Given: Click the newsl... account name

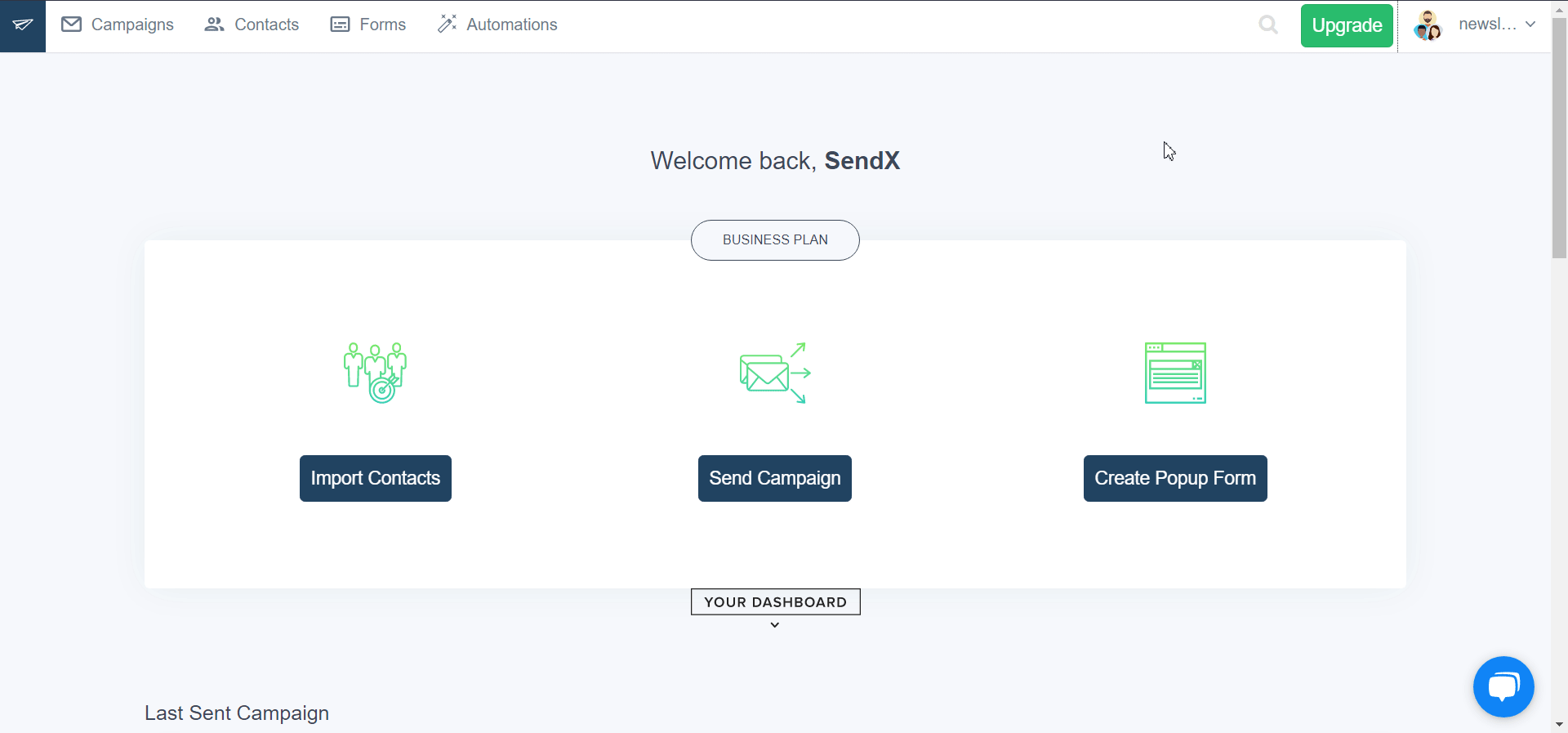Looking at the screenshot, I should click(1487, 25).
